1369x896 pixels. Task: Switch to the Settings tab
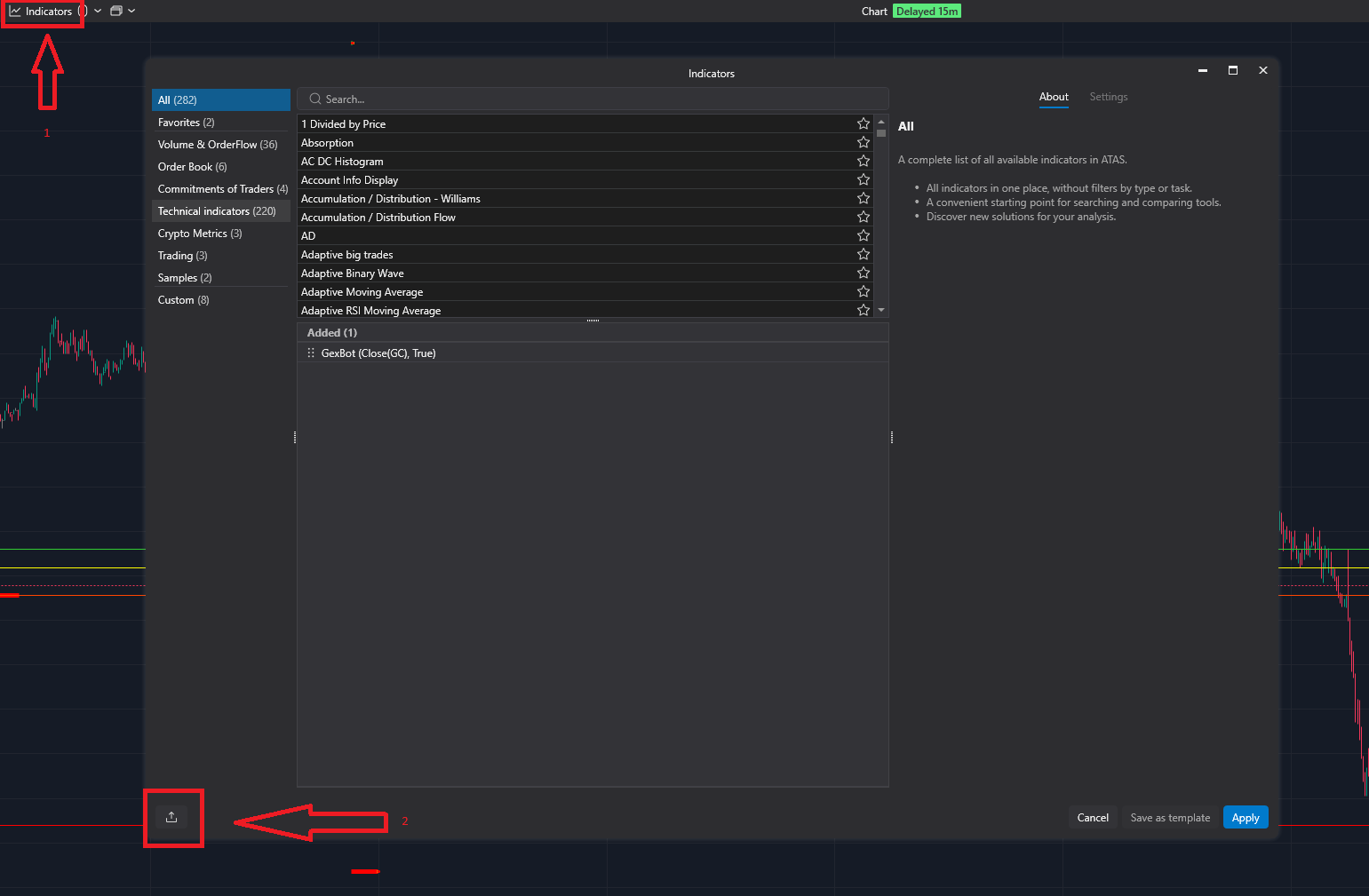tap(1109, 97)
